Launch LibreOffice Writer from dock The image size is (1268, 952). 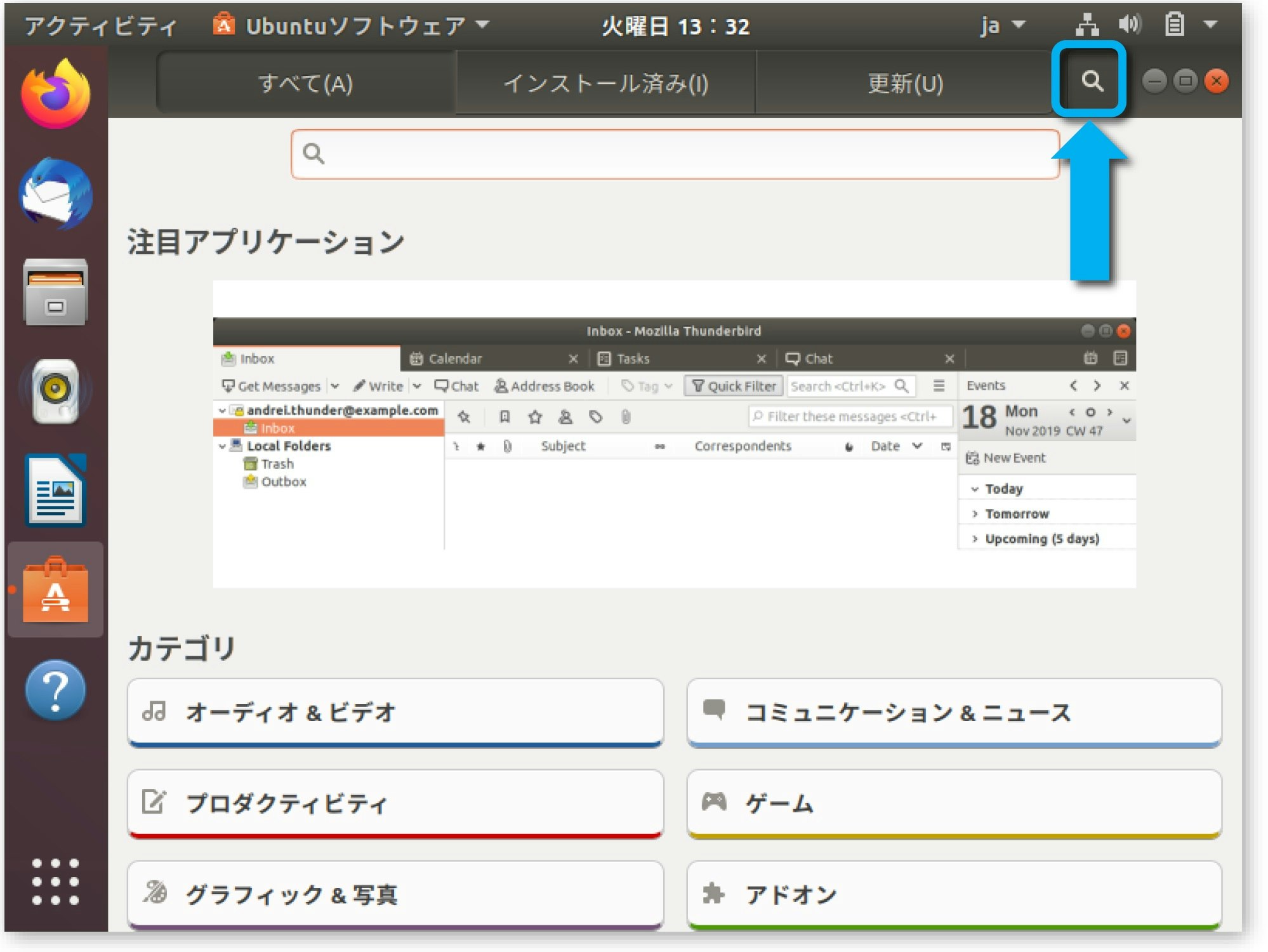[x=55, y=491]
